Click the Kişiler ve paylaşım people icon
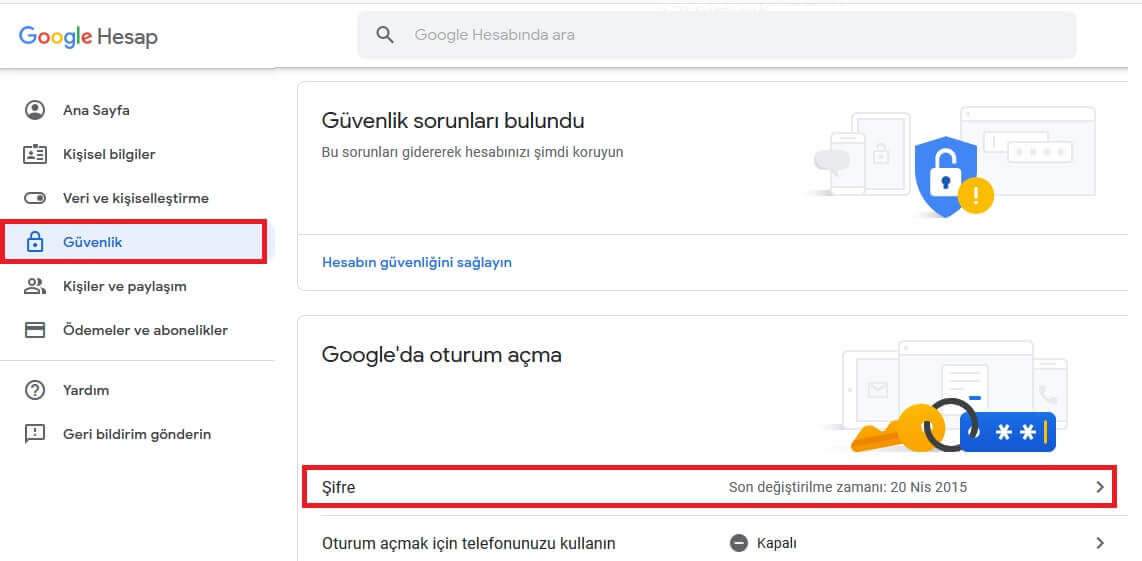This screenshot has width=1142, height=561. pos(35,286)
